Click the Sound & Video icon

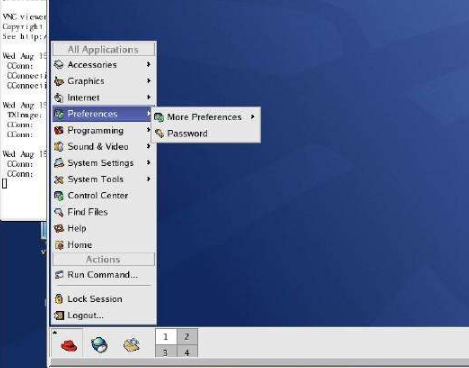coord(59,146)
